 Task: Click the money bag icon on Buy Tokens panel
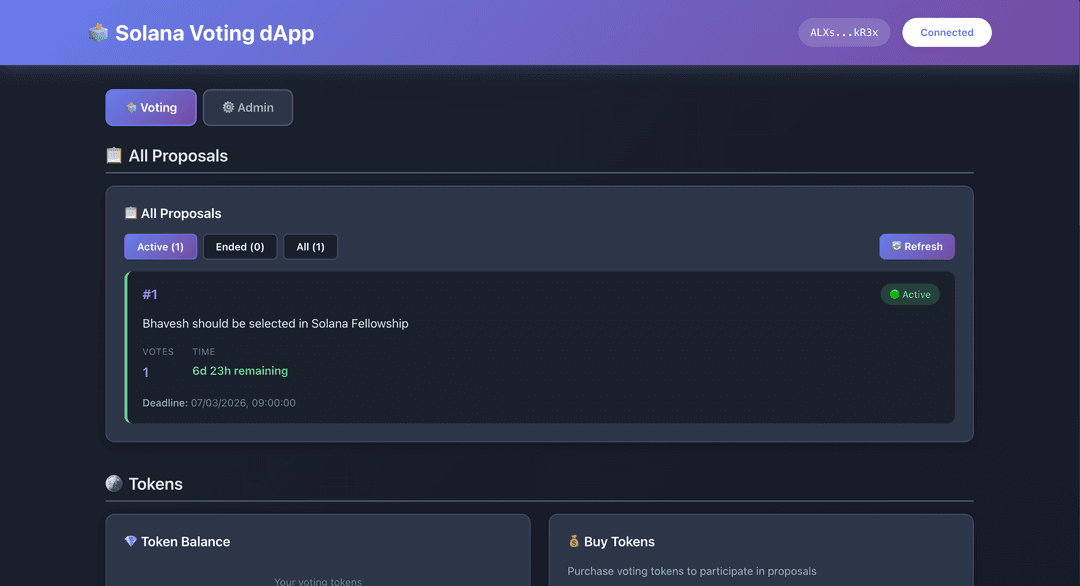[573, 541]
